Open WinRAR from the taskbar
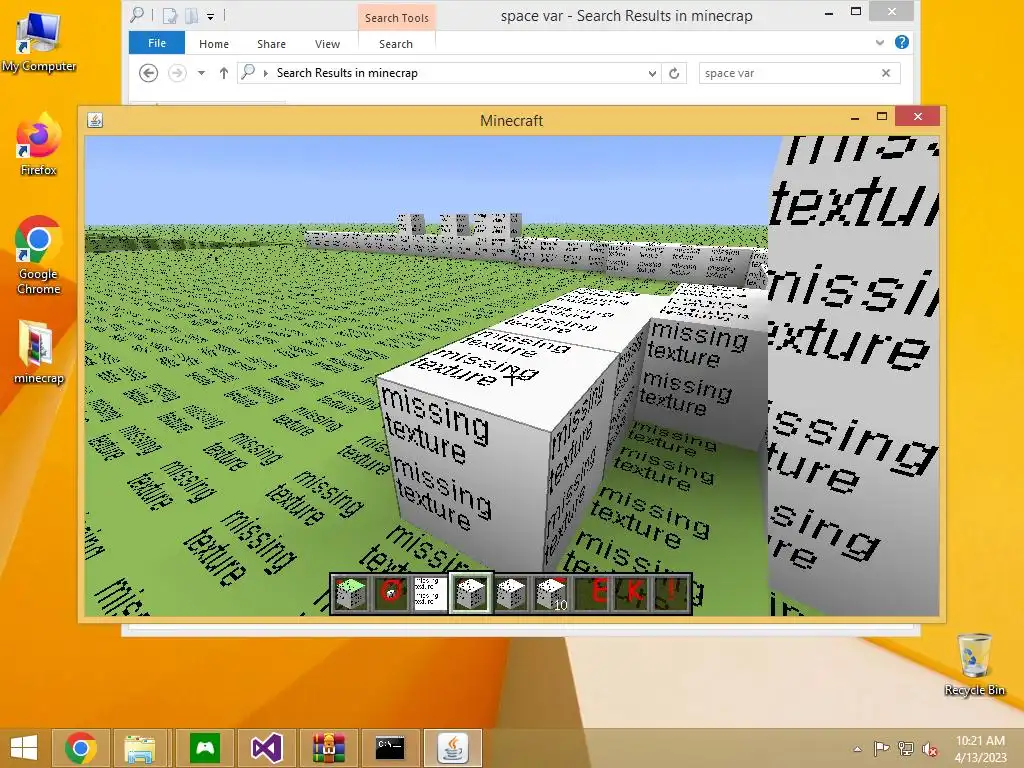The width and height of the screenshot is (1024, 768). coord(328,748)
